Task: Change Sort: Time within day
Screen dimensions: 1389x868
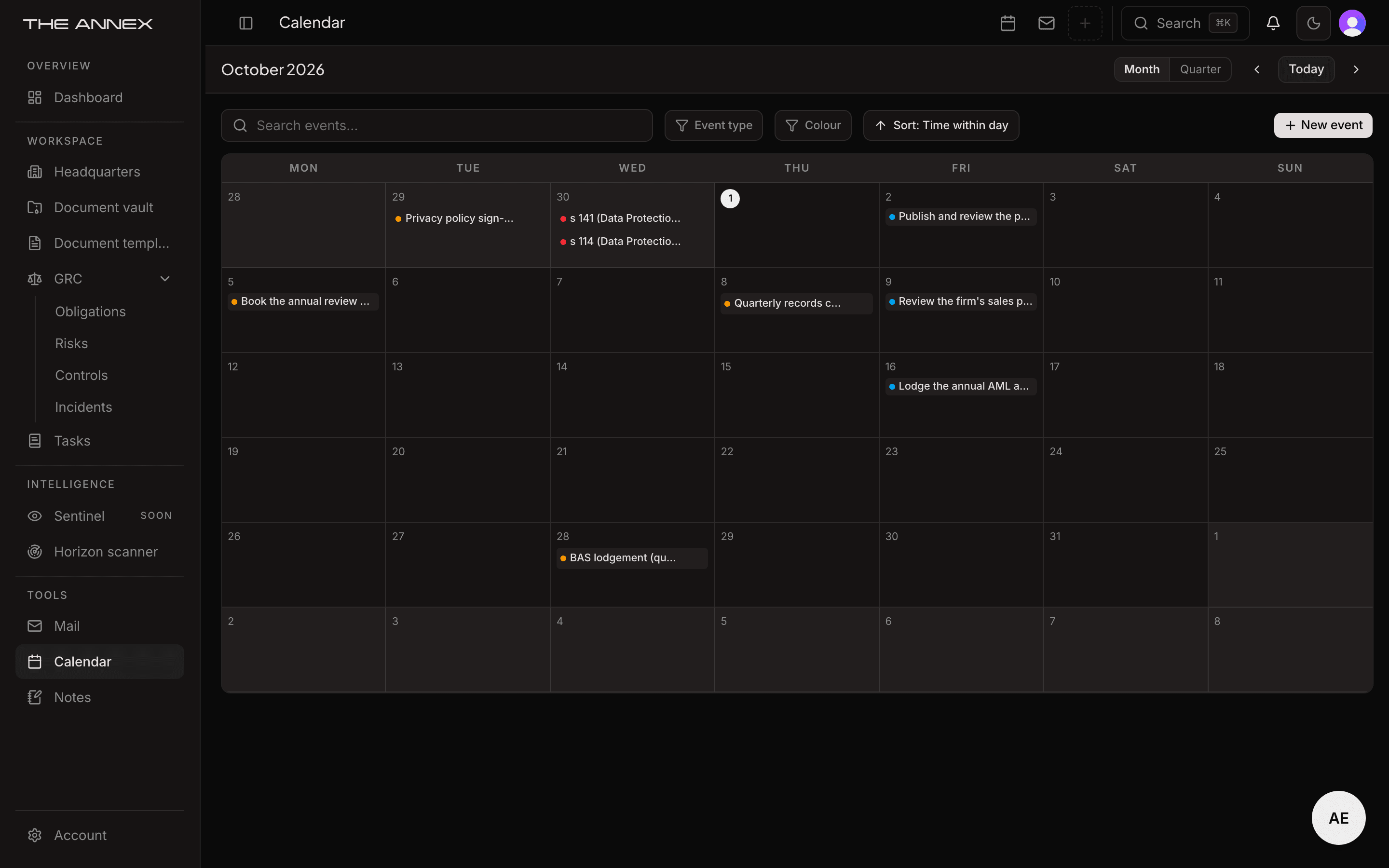Action: tap(941, 125)
